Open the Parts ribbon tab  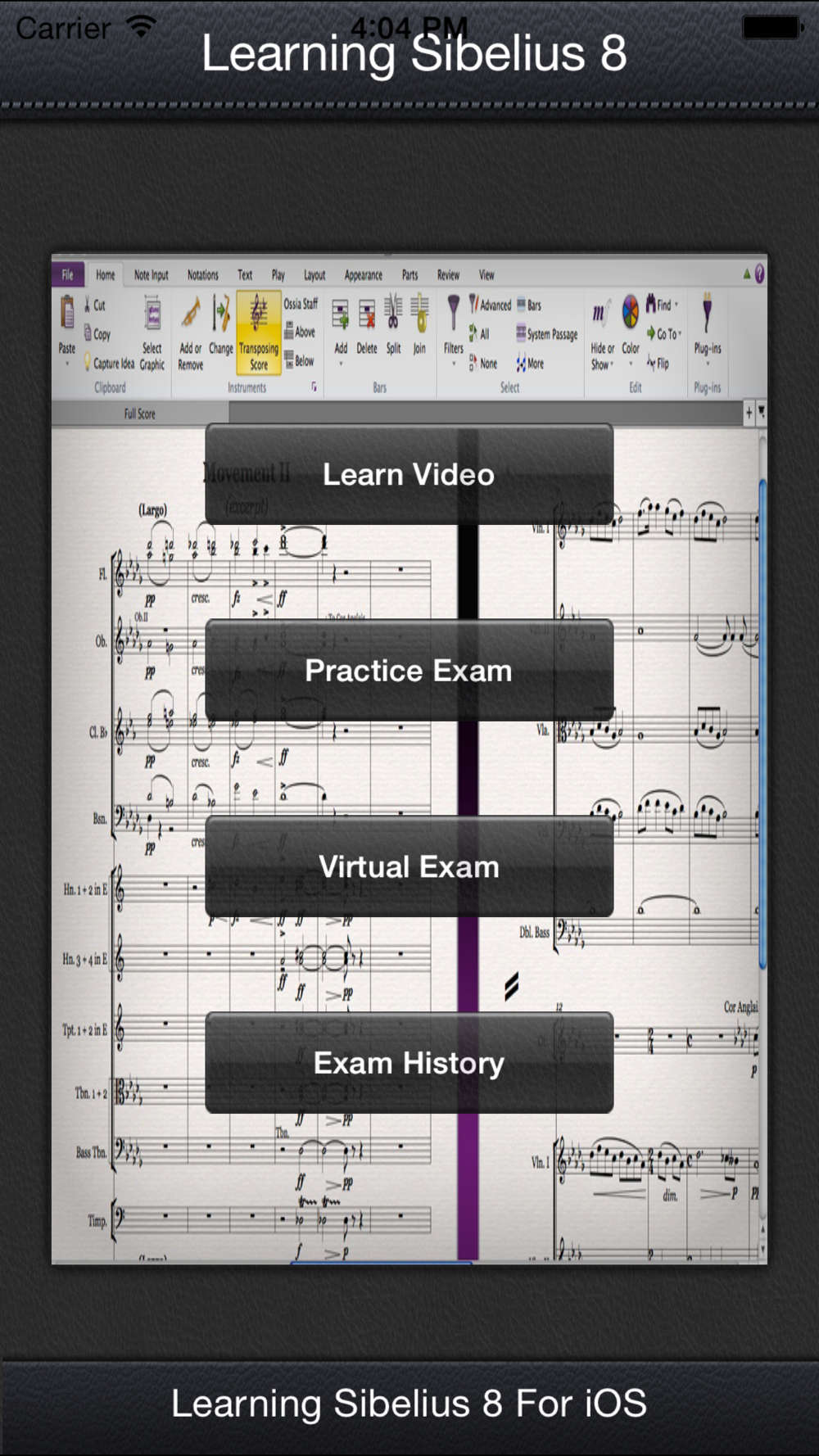click(x=410, y=275)
